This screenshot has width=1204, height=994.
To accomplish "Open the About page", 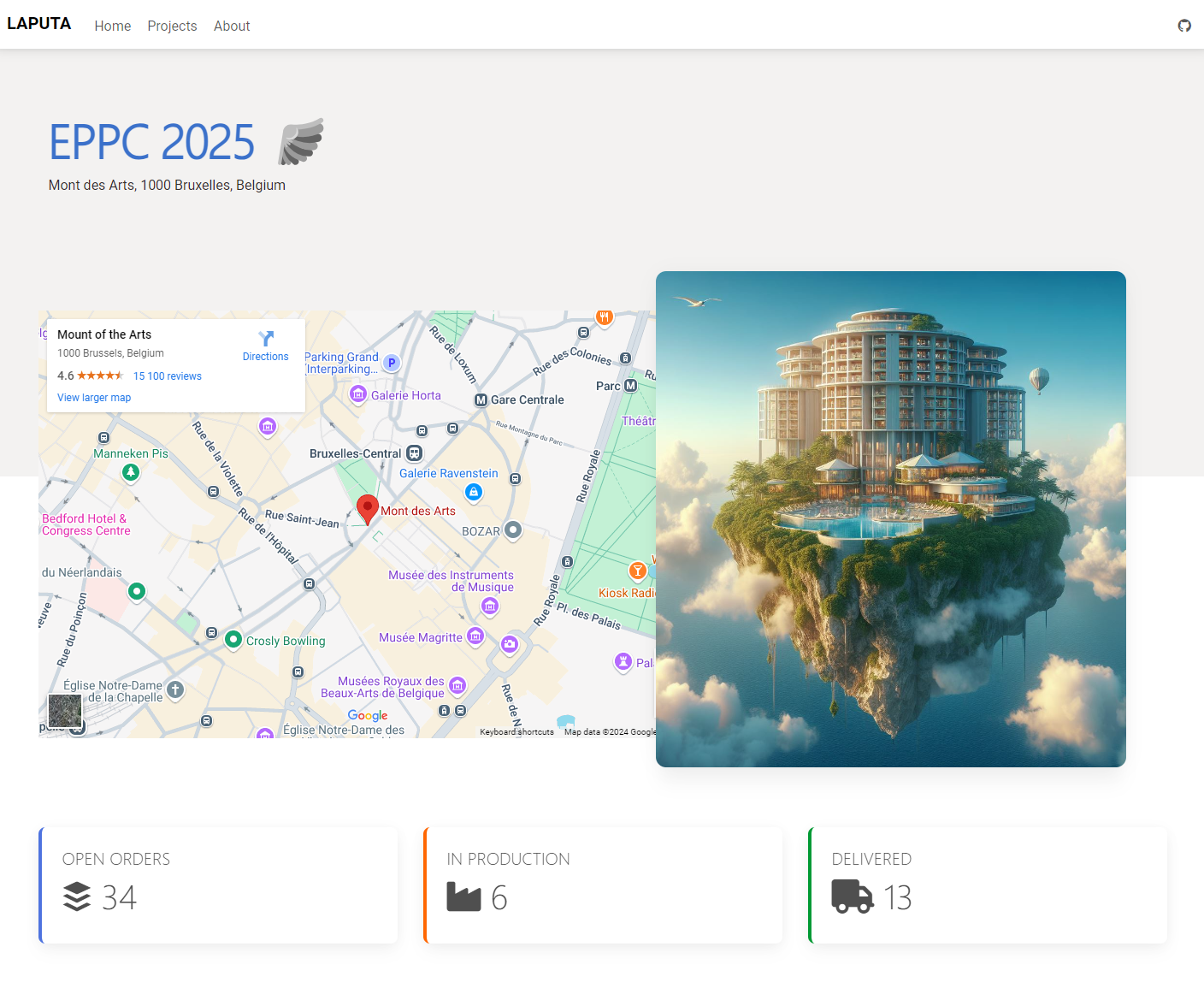I will (232, 26).
